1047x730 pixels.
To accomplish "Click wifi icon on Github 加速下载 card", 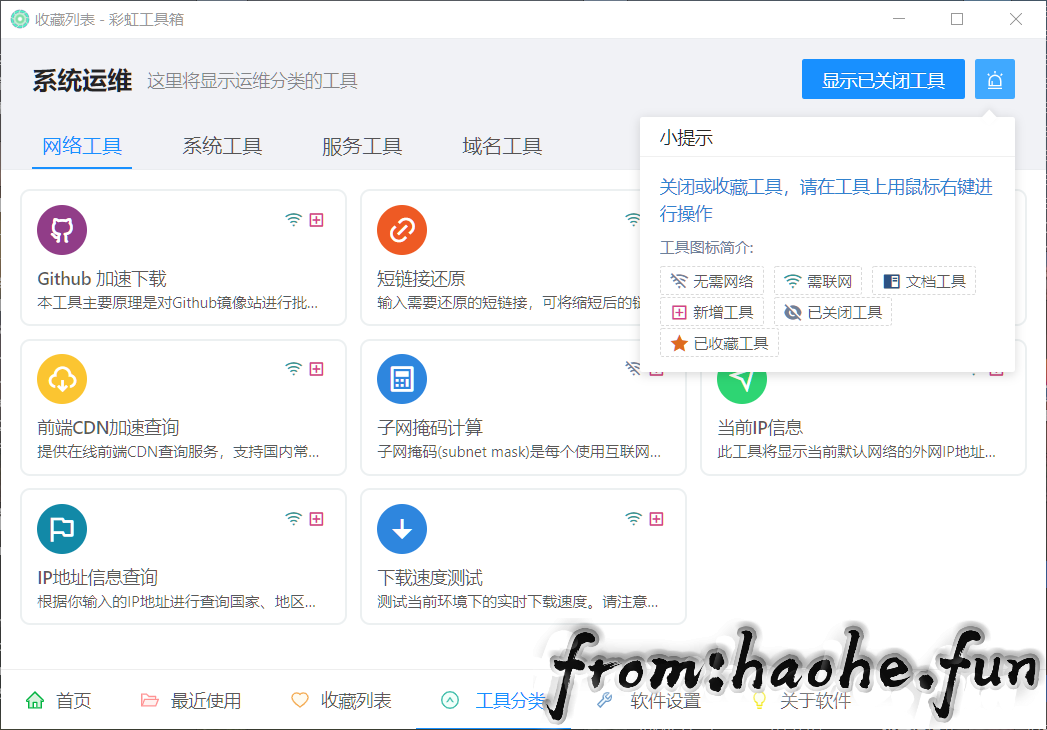I will click(293, 220).
